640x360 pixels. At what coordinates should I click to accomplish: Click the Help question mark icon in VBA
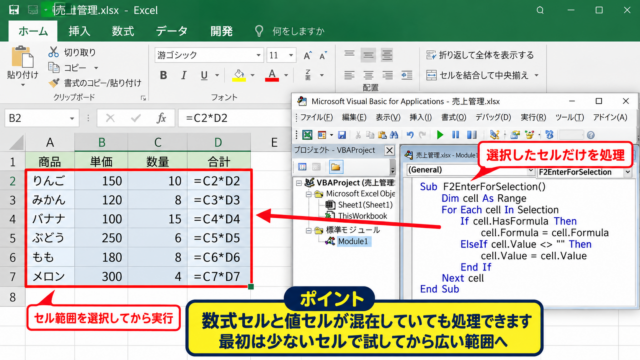click(x=590, y=135)
